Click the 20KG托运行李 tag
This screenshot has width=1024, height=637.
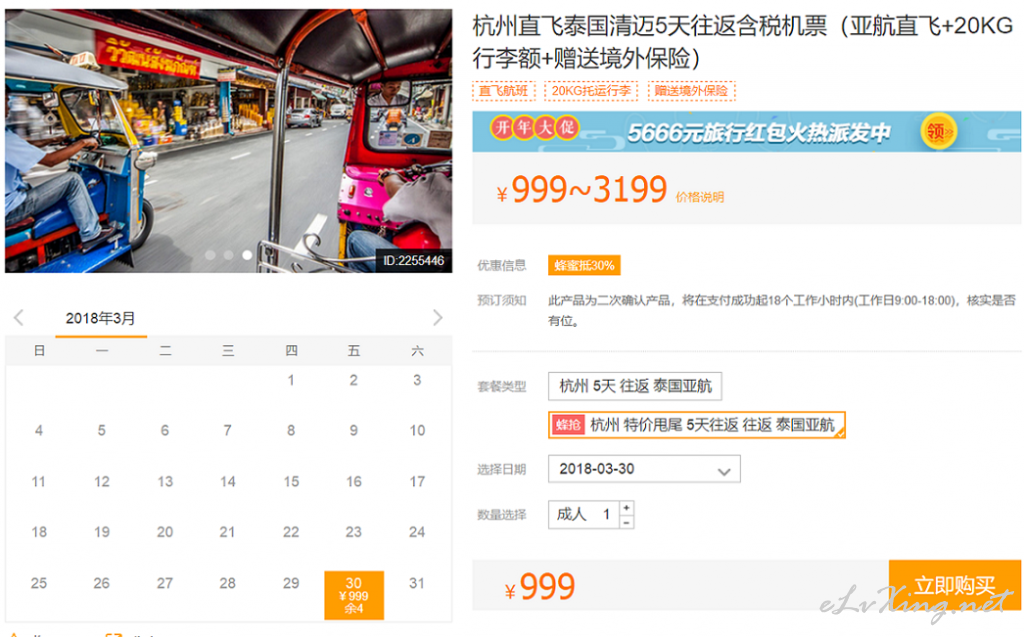click(x=592, y=91)
